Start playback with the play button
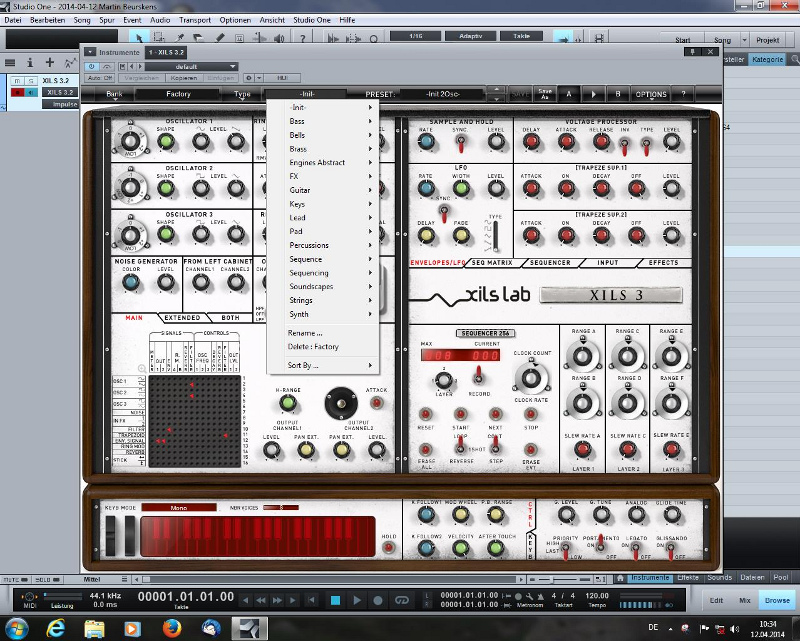This screenshot has width=800, height=641. pyautogui.click(x=357, y=601)
